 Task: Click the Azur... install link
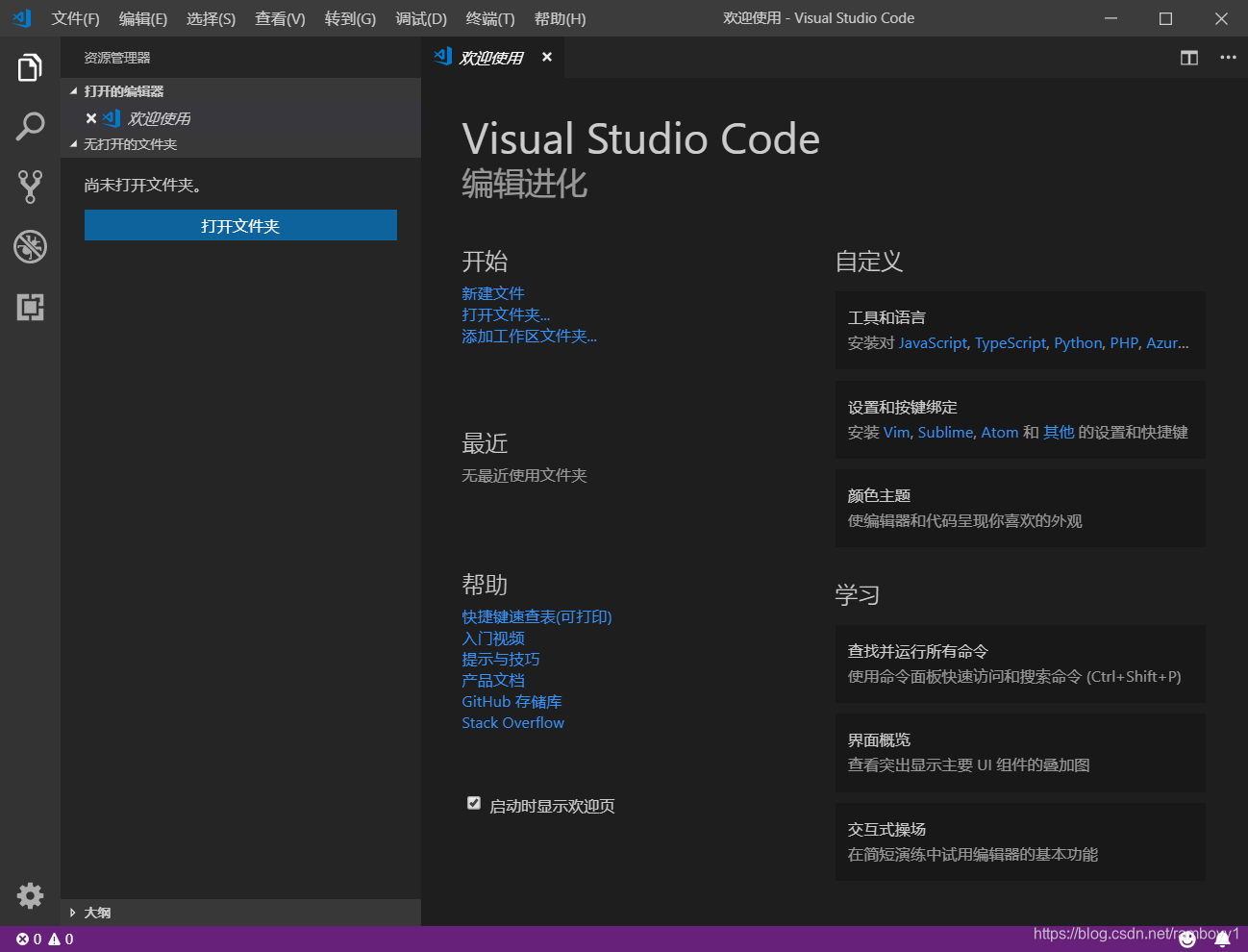pyautogui.click(x=1167, y=343)
